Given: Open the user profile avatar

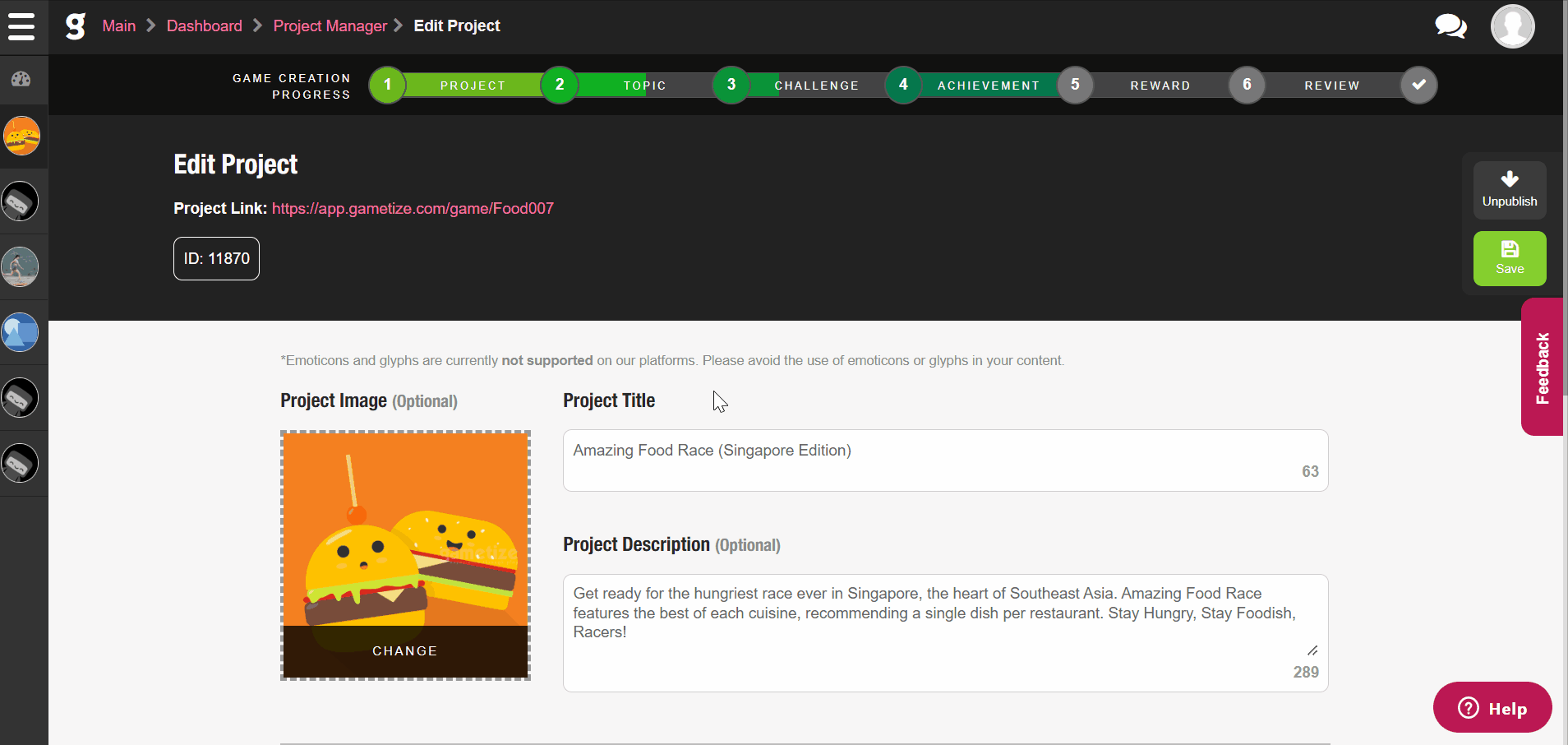Looking at the screenshot, I should (1512, 26).
